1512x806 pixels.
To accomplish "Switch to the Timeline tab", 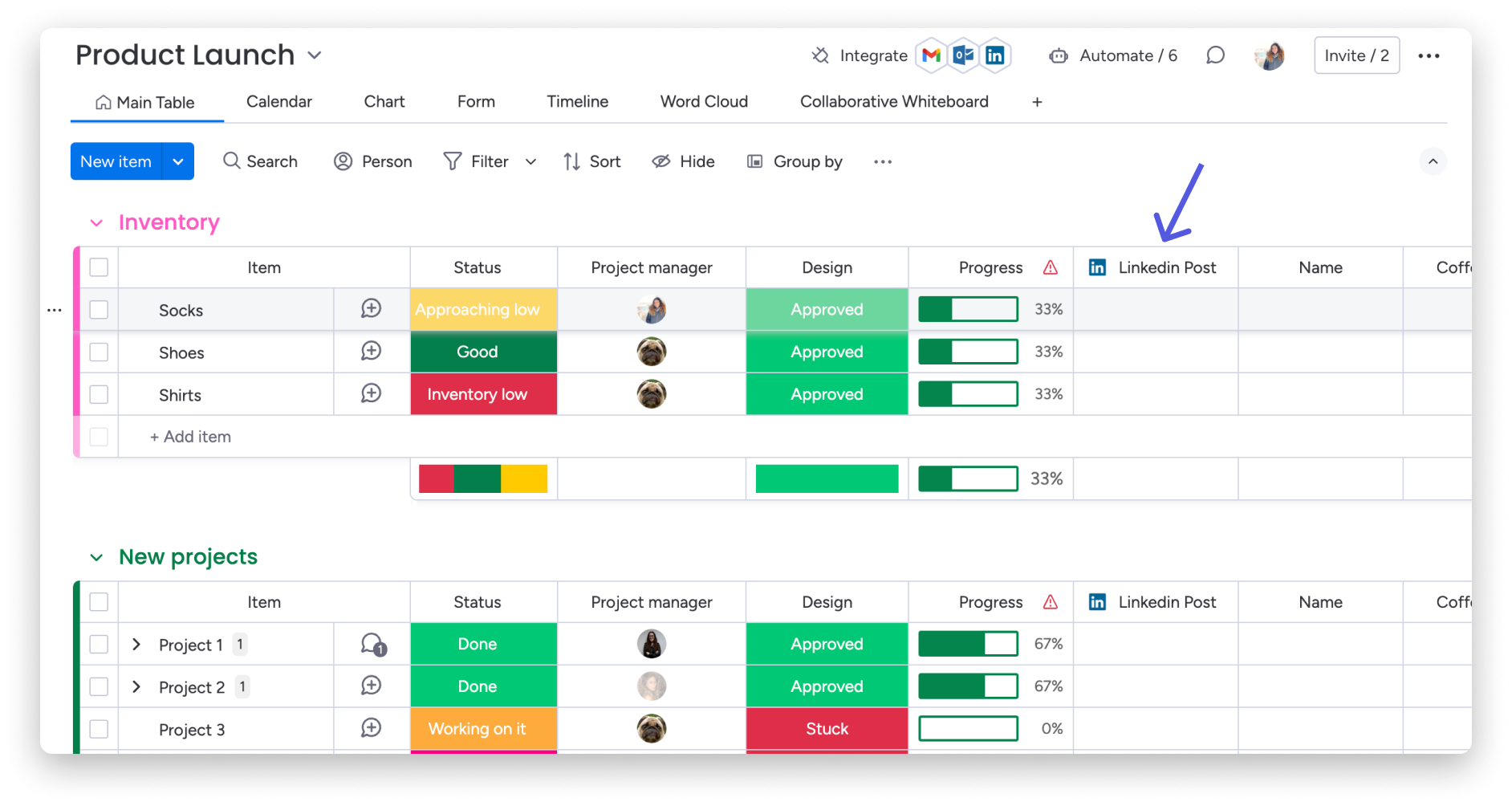I will [577, 102].
